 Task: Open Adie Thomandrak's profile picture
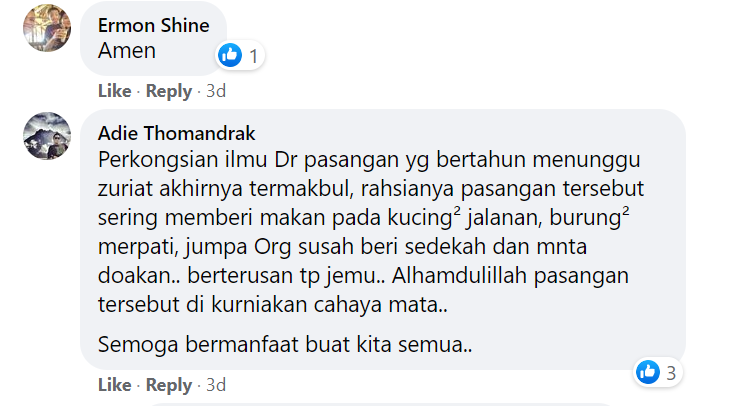coord(46,137)
